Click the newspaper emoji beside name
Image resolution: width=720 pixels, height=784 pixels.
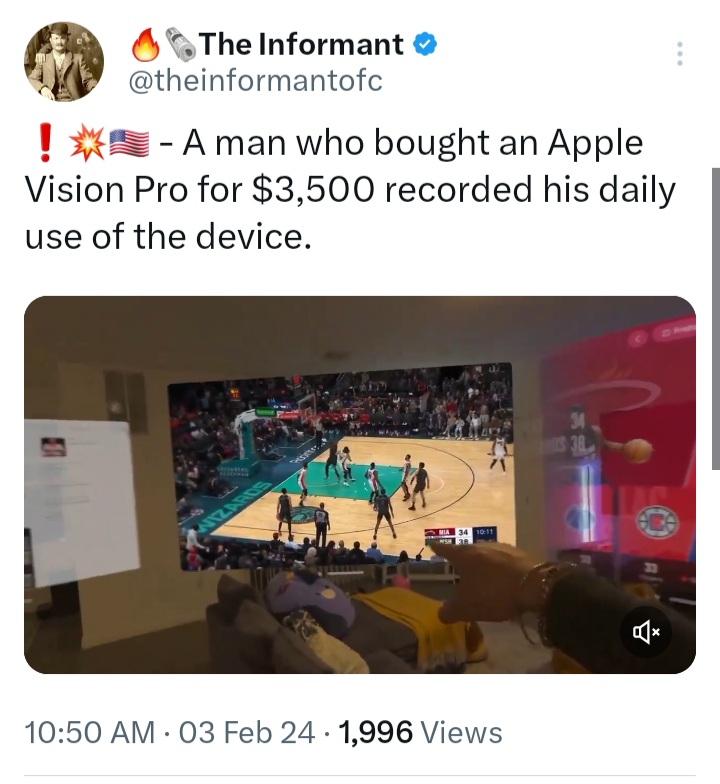[180, 45]
